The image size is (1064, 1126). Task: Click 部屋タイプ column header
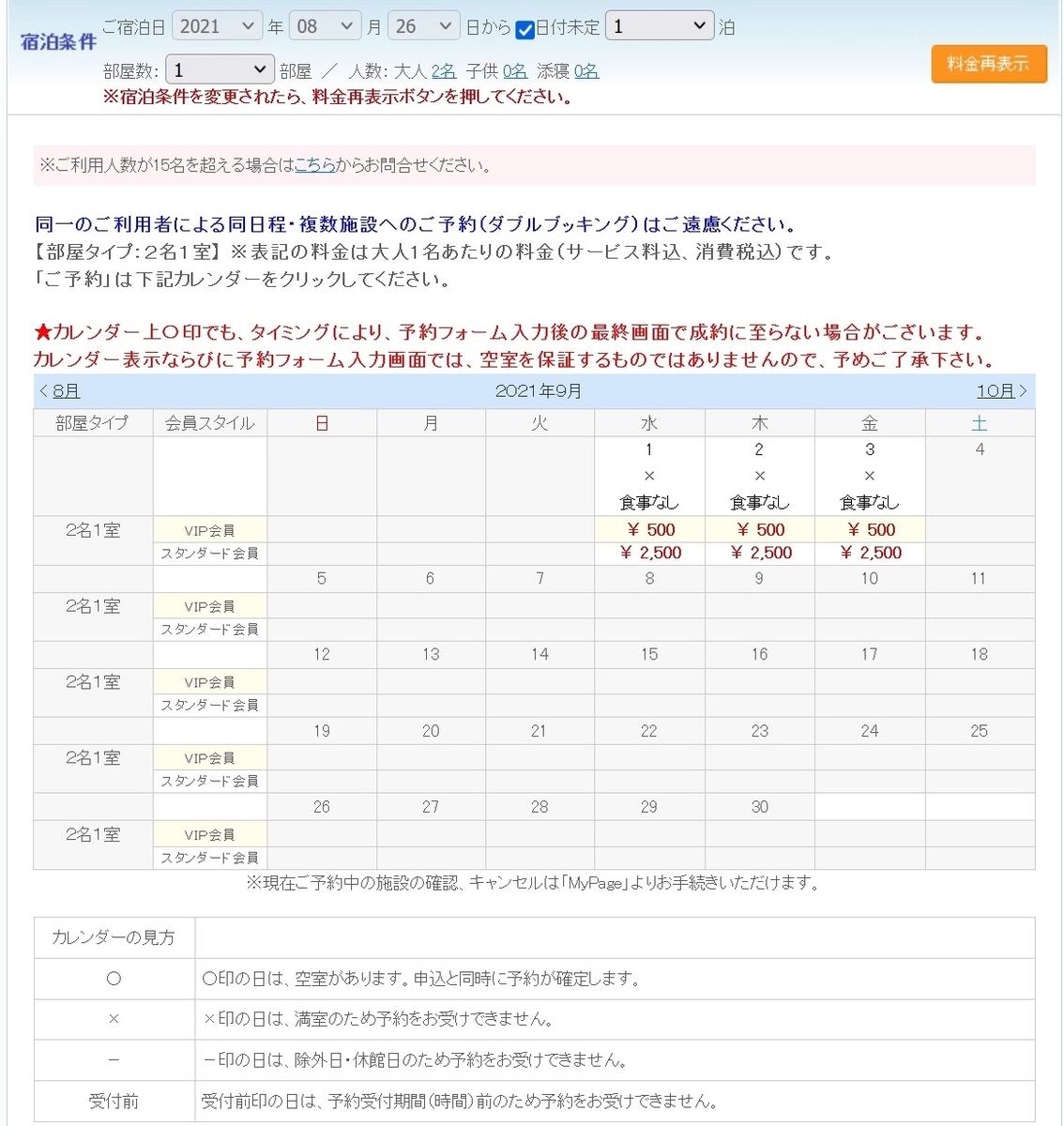[93, 423]
